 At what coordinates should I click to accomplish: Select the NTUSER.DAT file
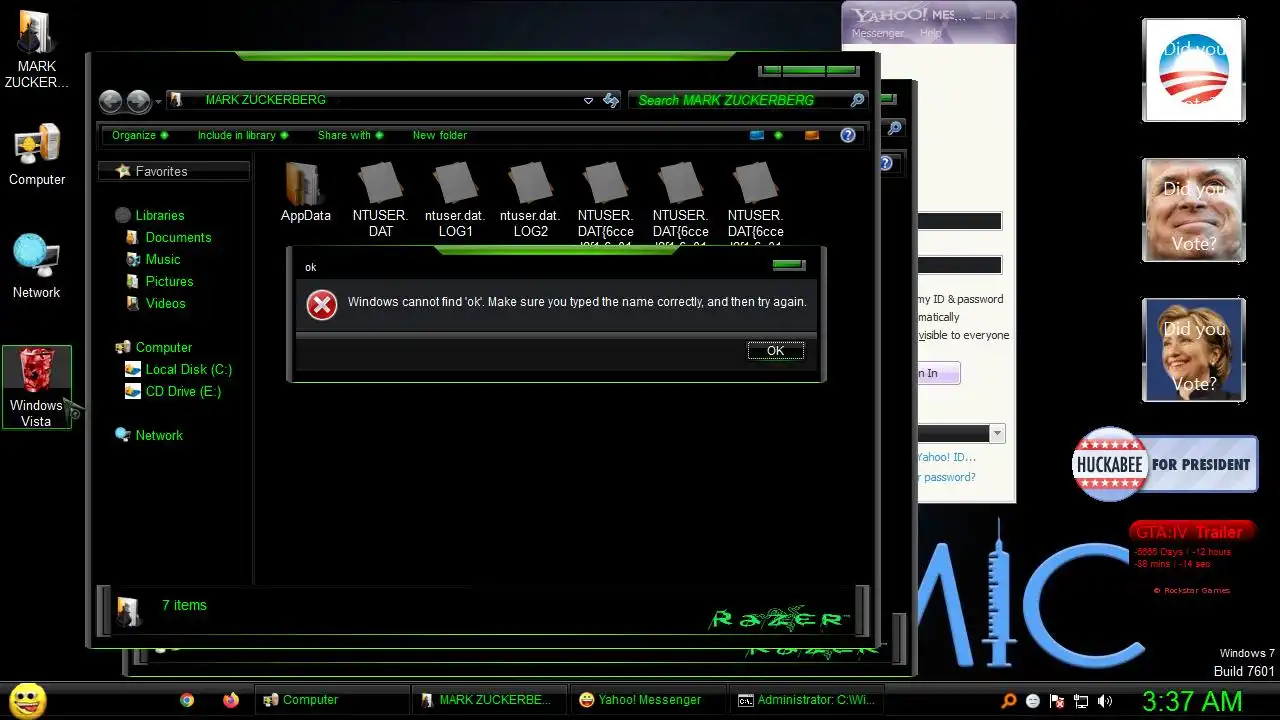380,200
